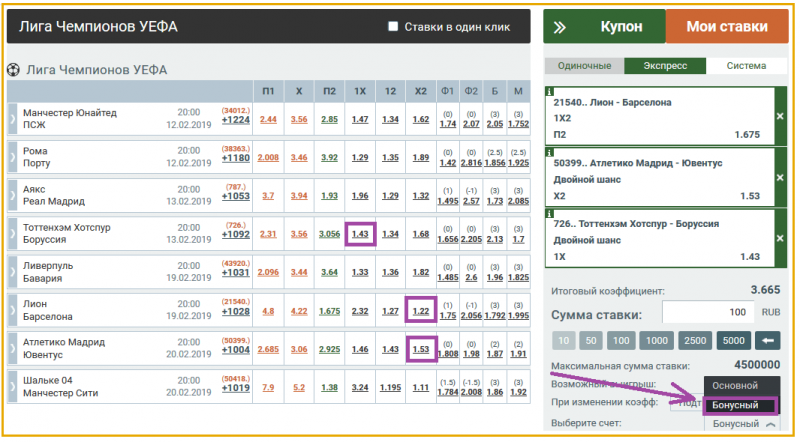This screenshot has width=800, height=442.
Task: Expand the Лион - Барселона match row
Action: coord(13,310)
